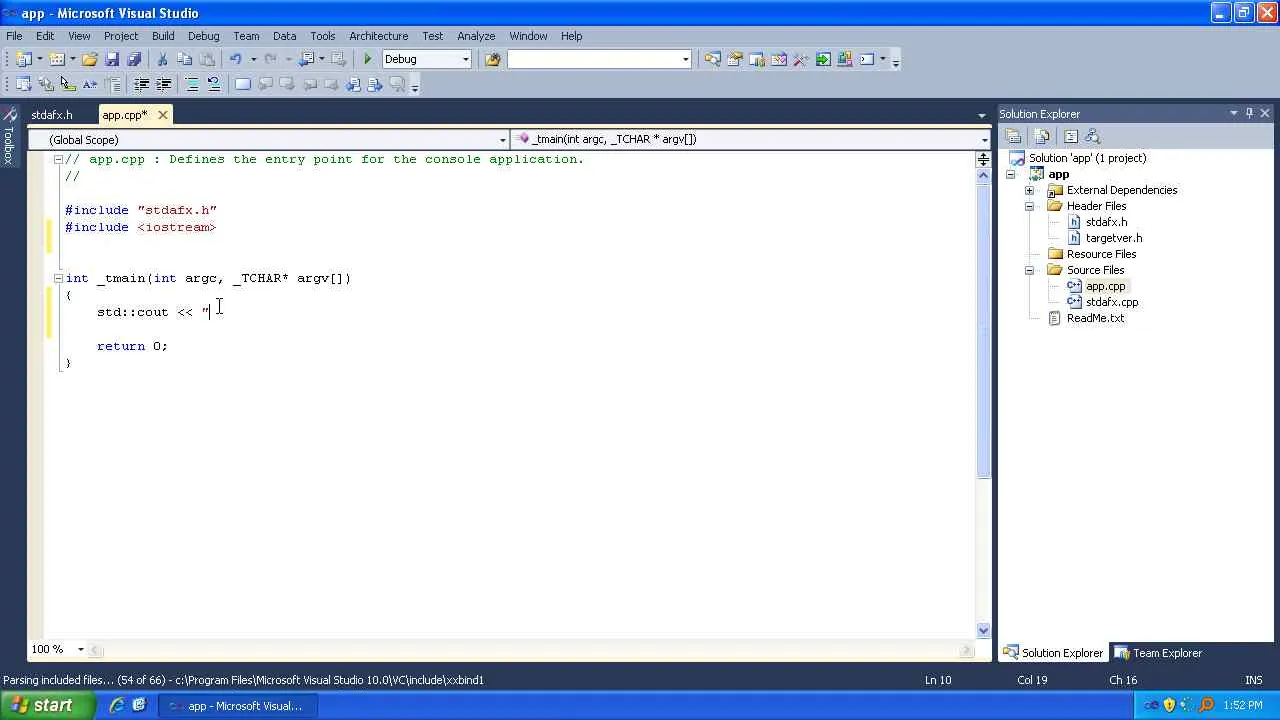Image resolution: width=1280 pixels, height=720 pixels.
Task: Switch to the stdafx.h editor tab
Action: click(52, 115)
